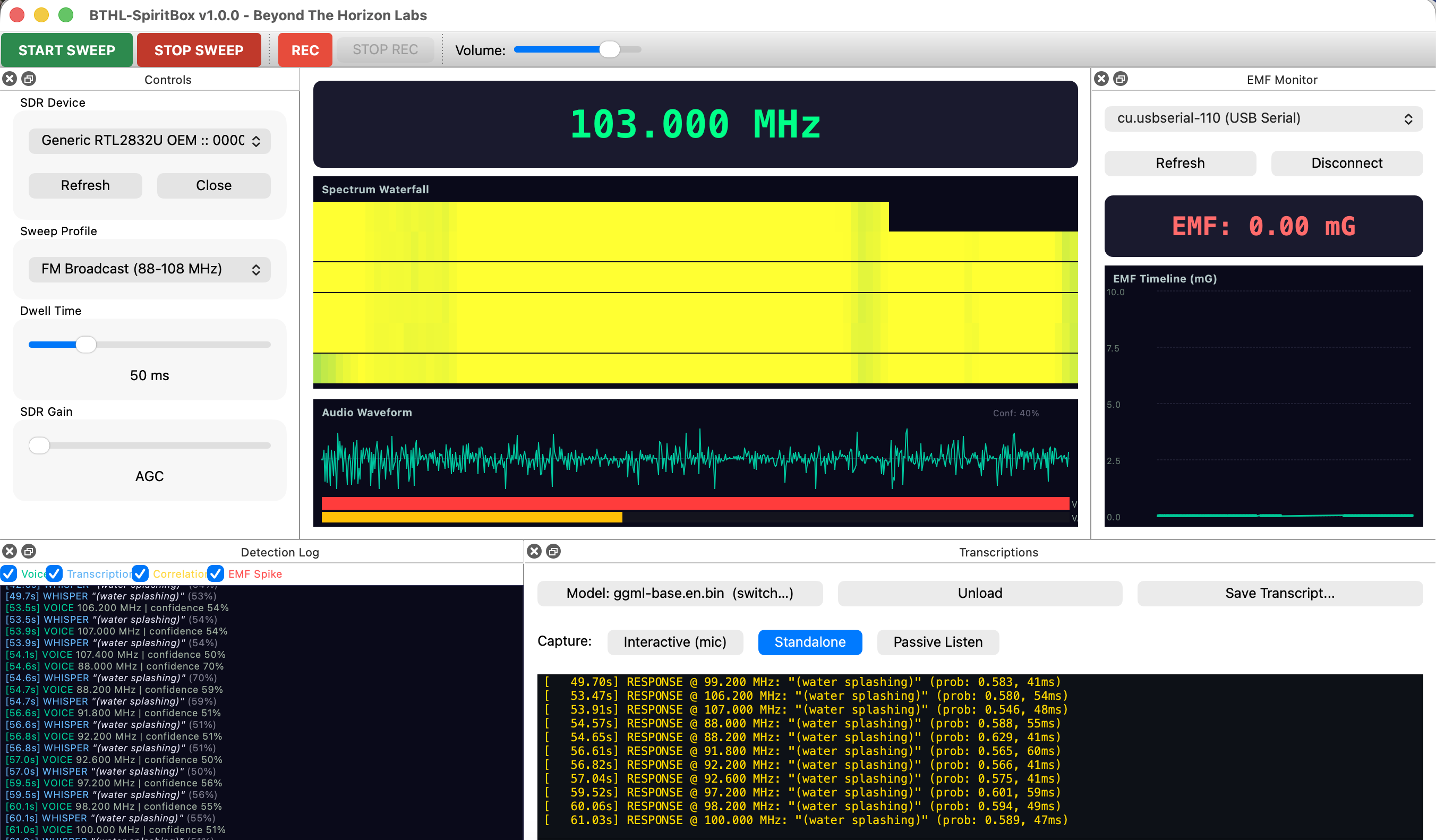Click transcript line RESPONSE @ 107.000 MHz
This screenshot has height=840, width=1436.
pos(806,710)
